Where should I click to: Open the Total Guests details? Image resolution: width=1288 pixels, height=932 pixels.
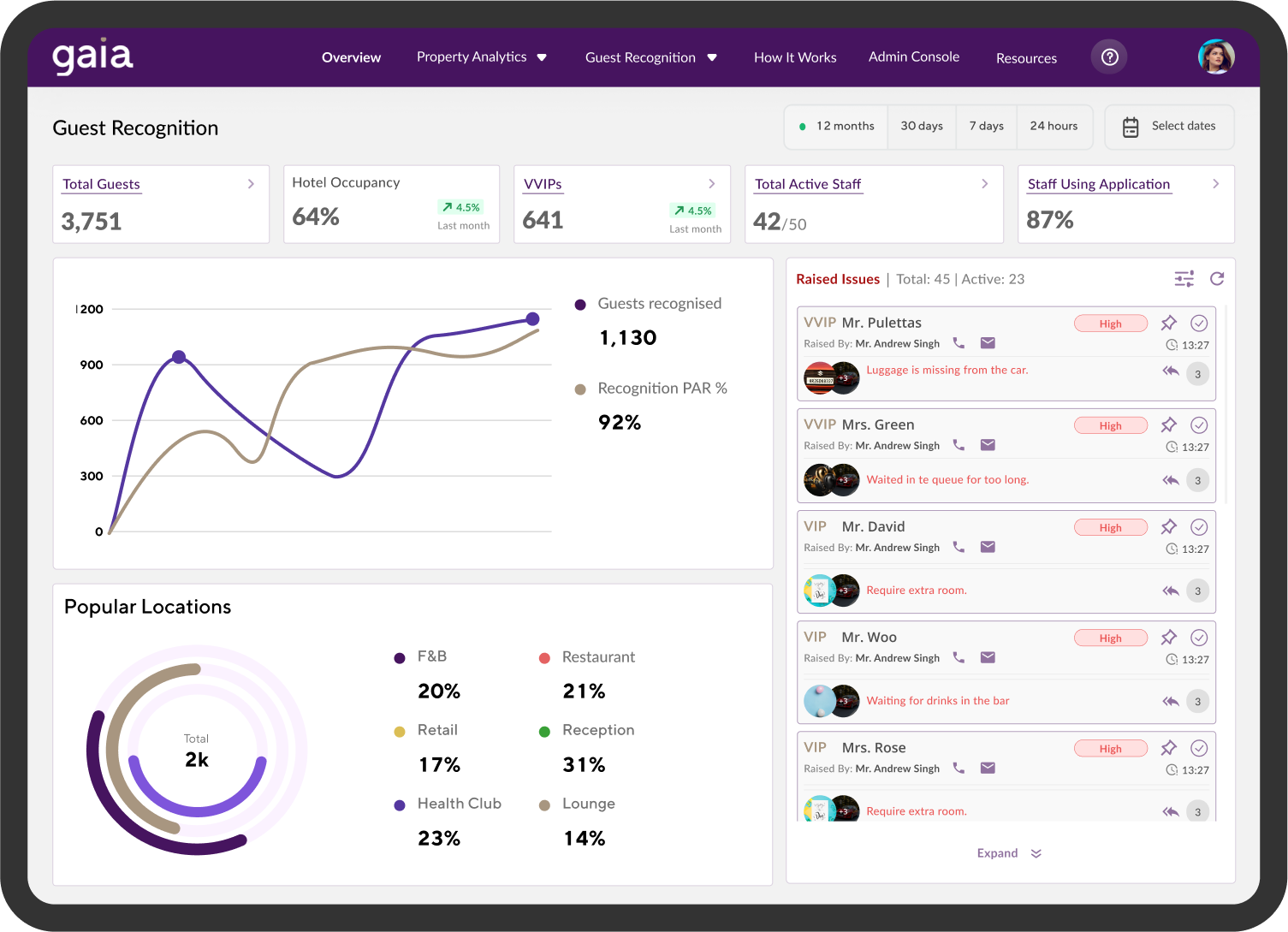(x=100, y=184)
